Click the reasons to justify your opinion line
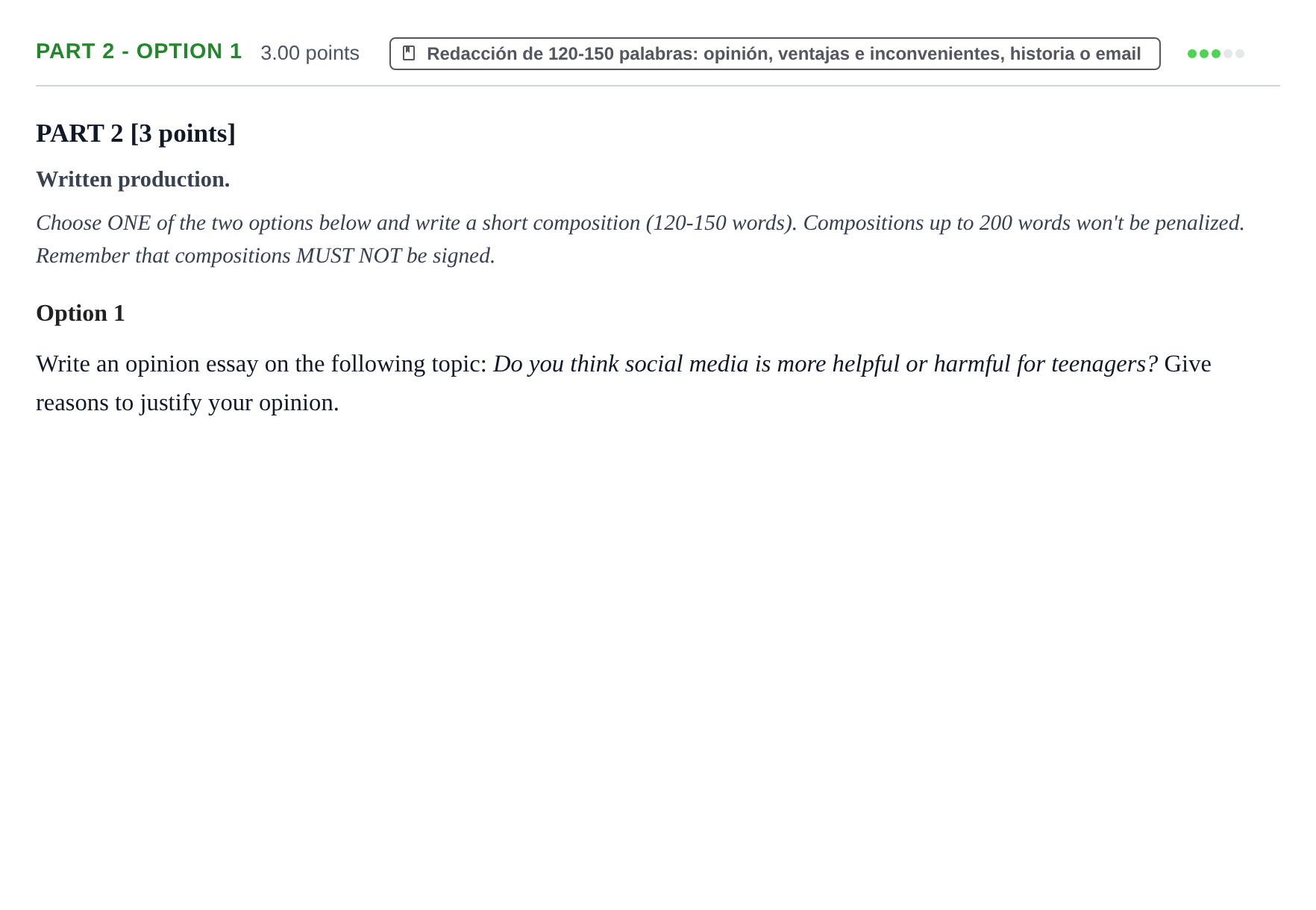Image resolution: width=1316 pixels, height=910 pixels. tap(187, 403)
